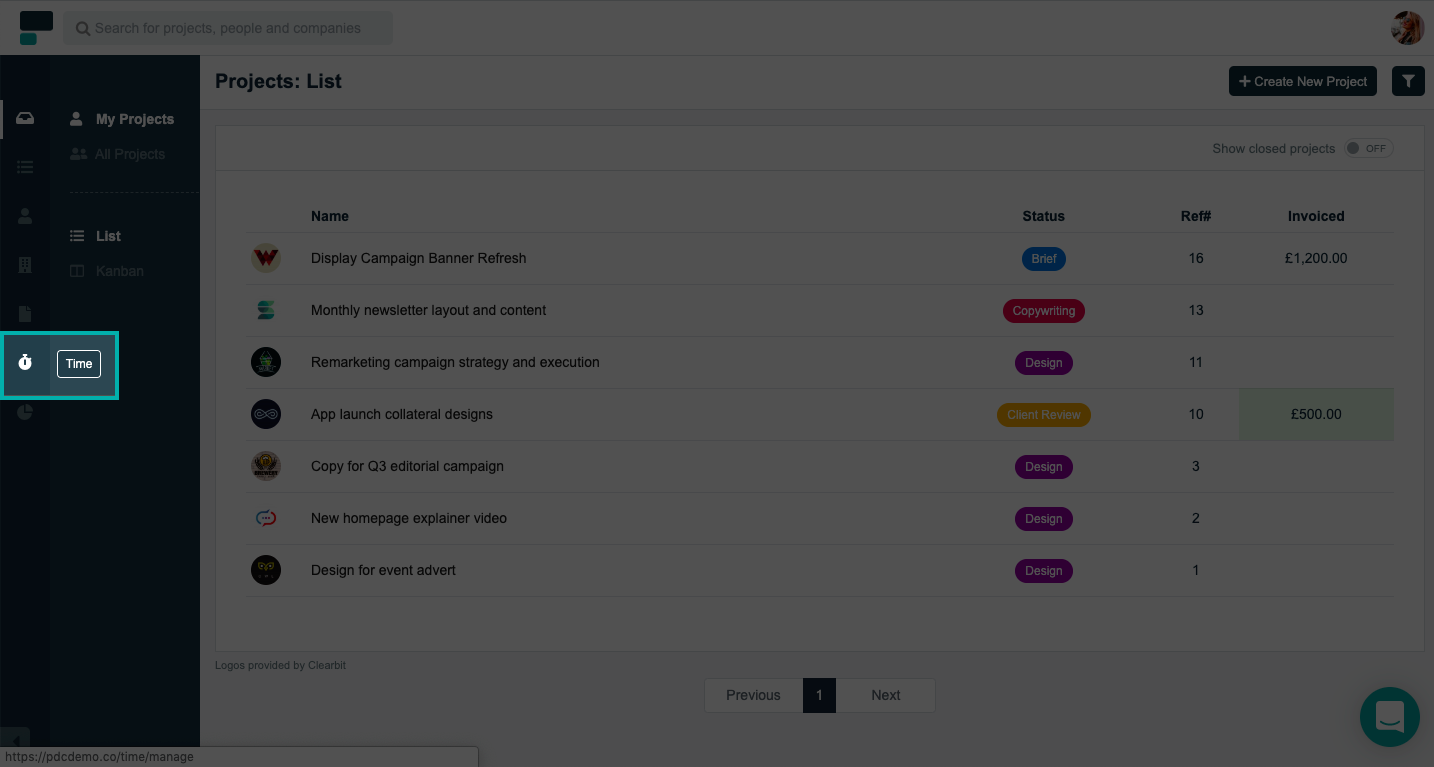Image resolution: width=1434 pixels, height=767 pixels.
Task: Click the filter funnel icon
Action: pyautogui.click(x=1408, y=81)
